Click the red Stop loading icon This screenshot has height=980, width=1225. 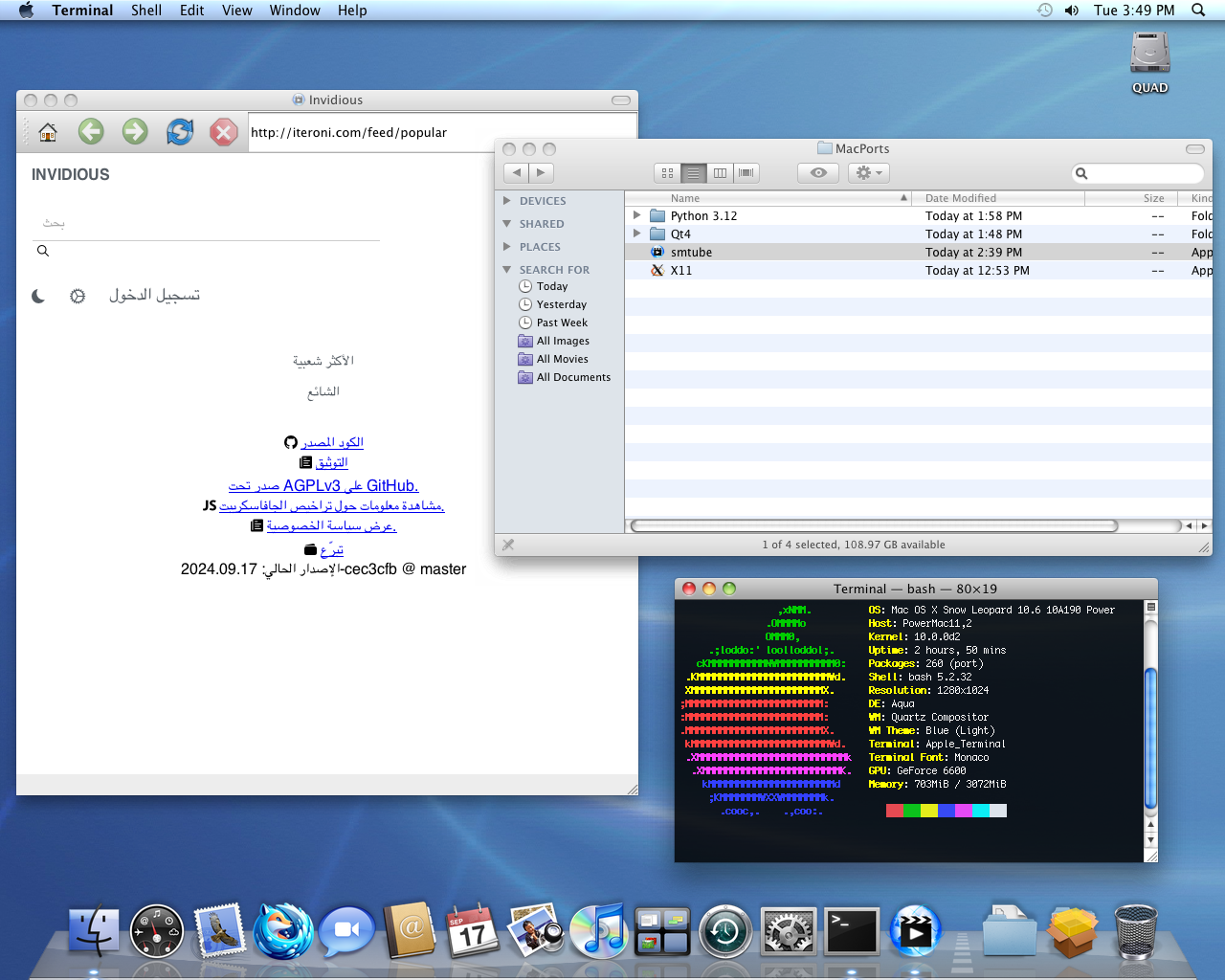pyautogui.click(x=223, y=132)
